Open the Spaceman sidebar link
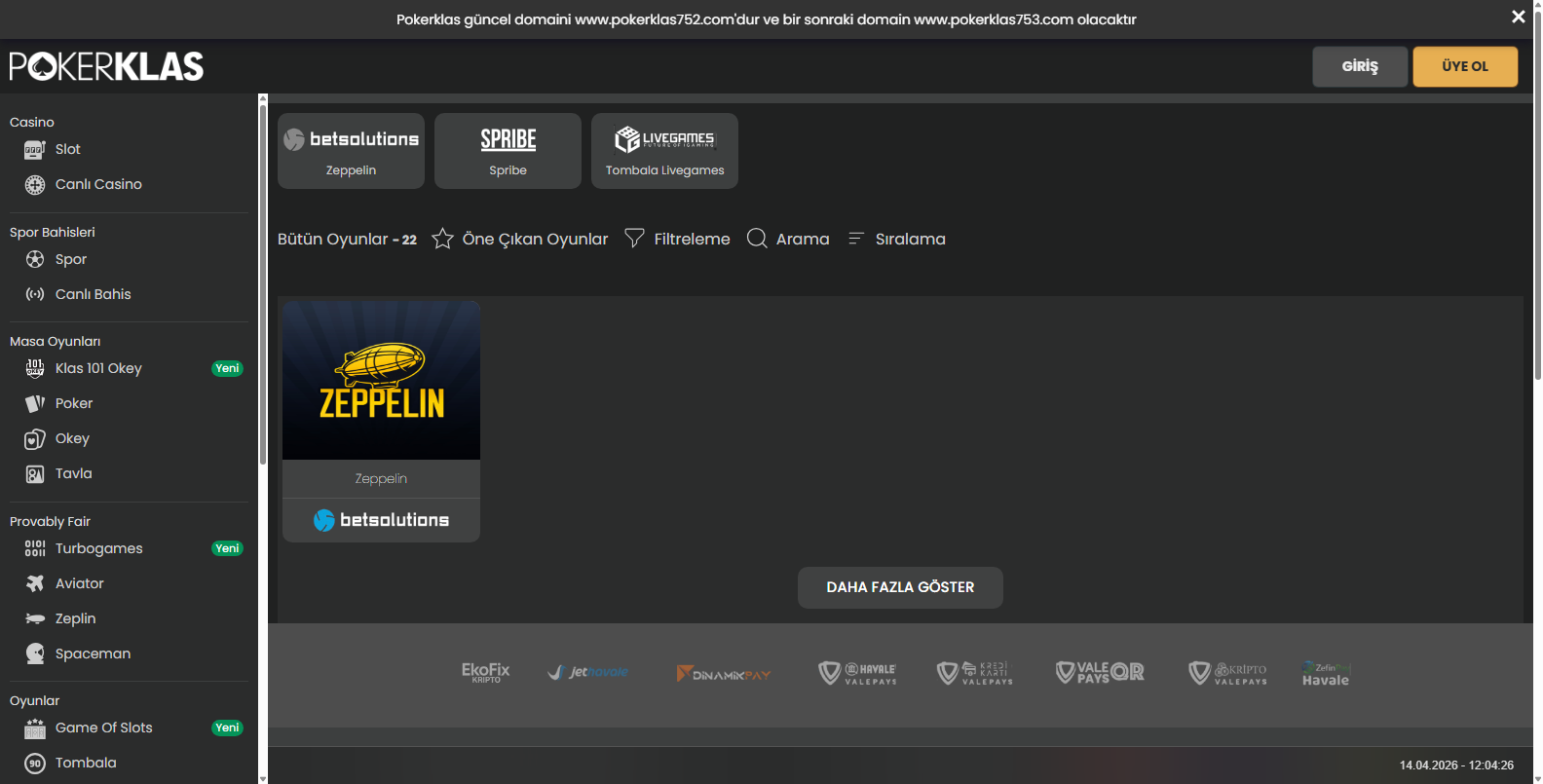Screen dimensions: 1543x784 tap(93, 653)
